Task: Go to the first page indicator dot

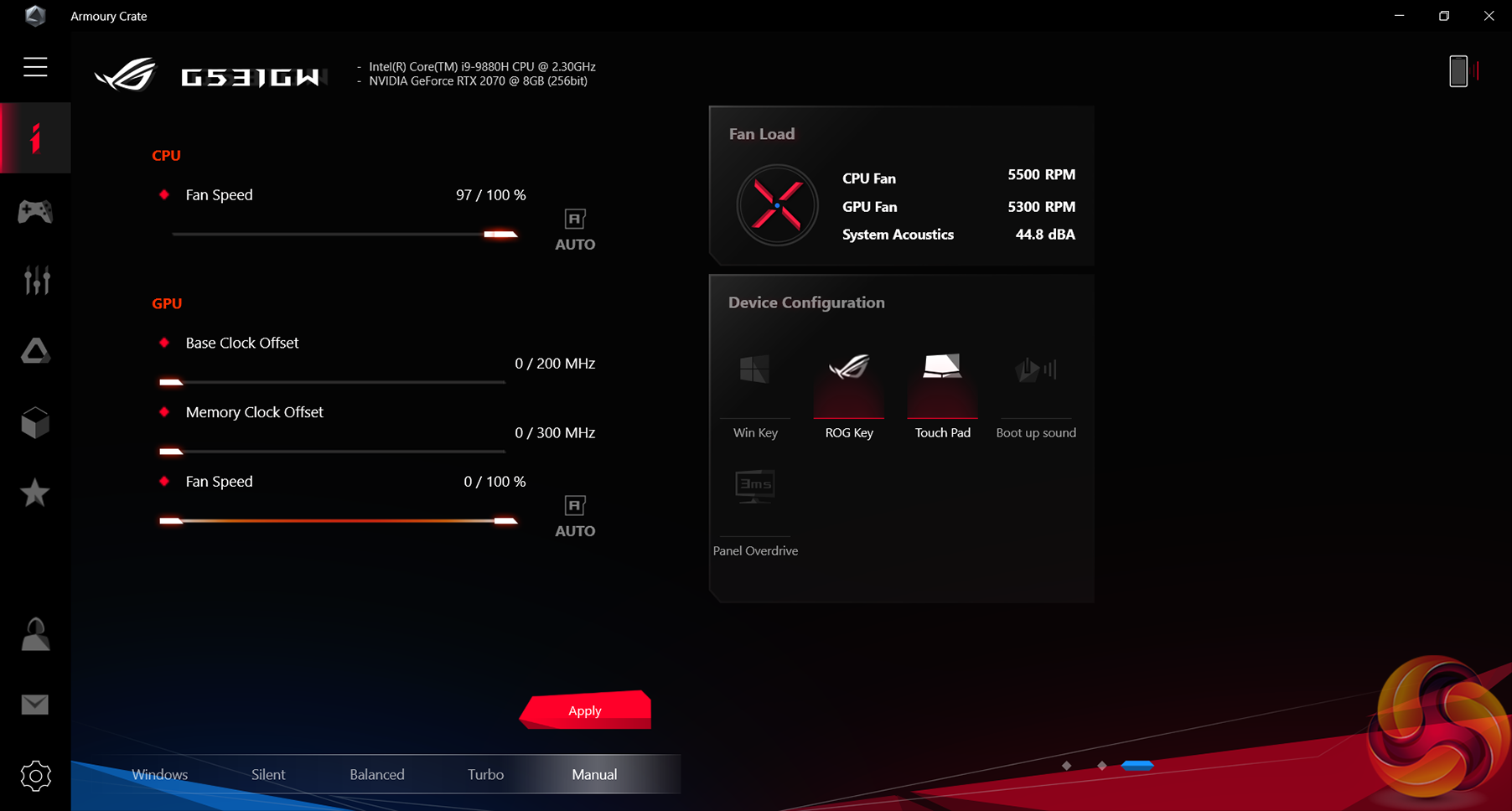Action: click(1066, 766)
